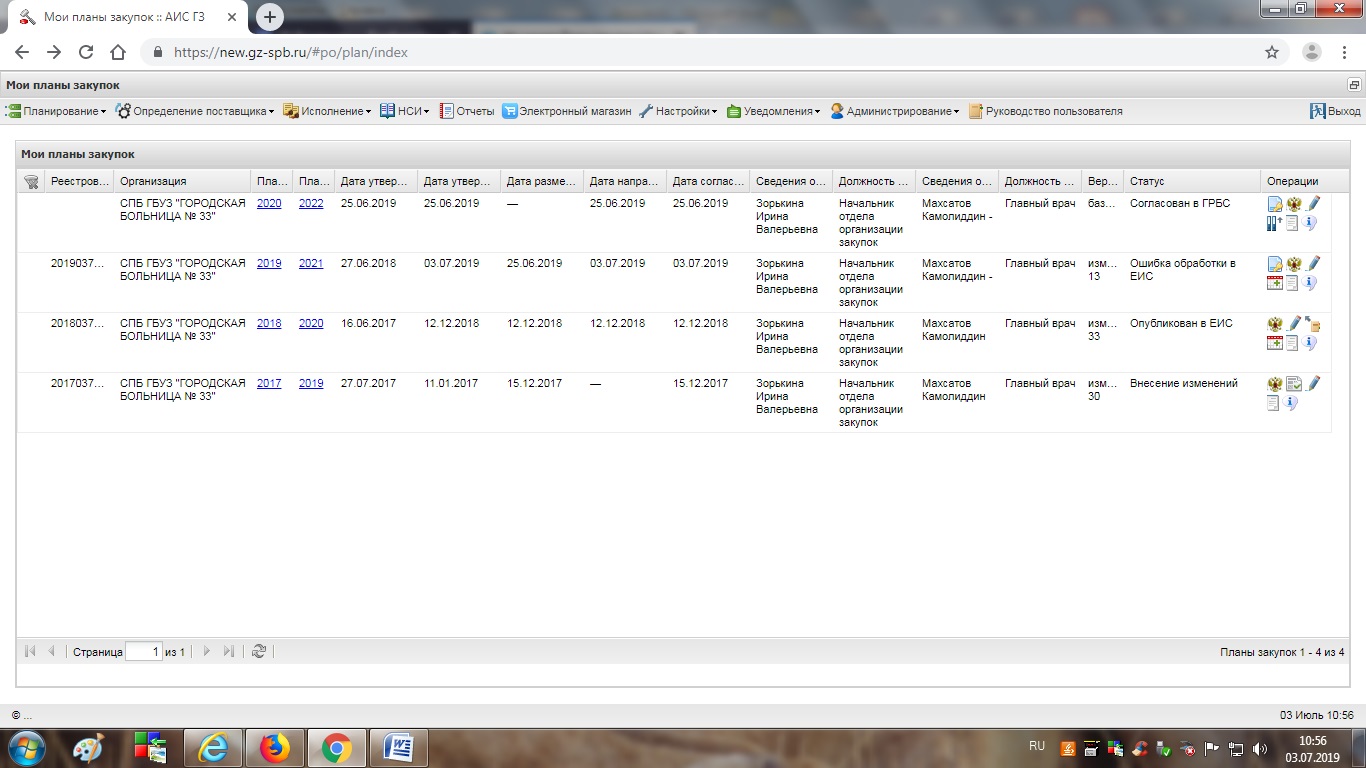1366x768 pixels.
Task: Go to the previous page of plans
Action: coord(51,651)
